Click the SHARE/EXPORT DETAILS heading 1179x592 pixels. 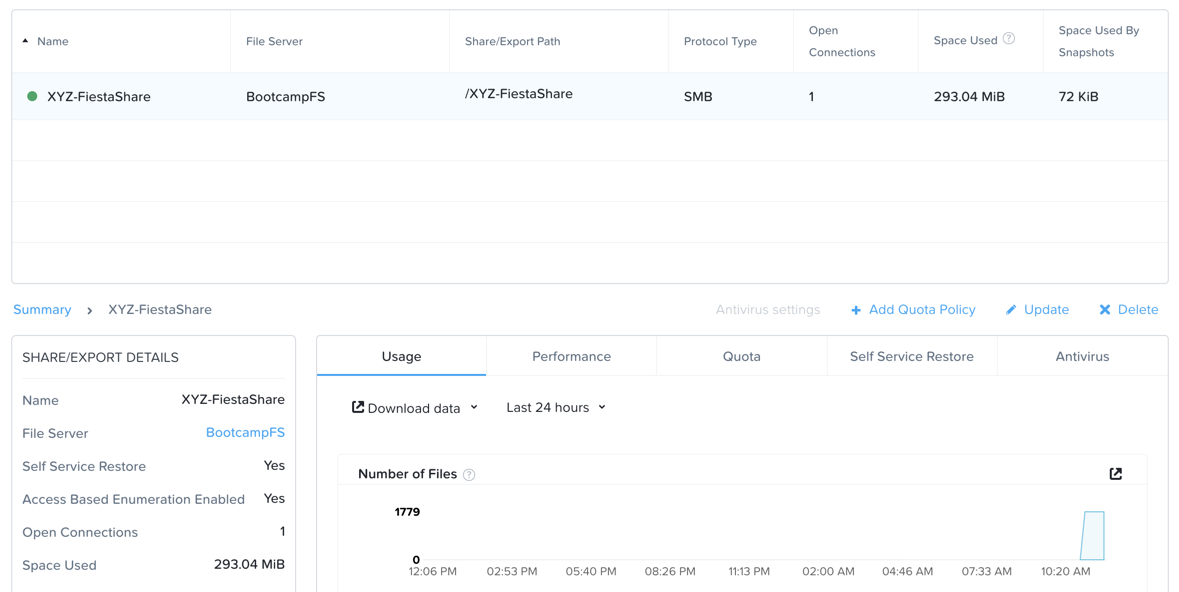(101, 357)
